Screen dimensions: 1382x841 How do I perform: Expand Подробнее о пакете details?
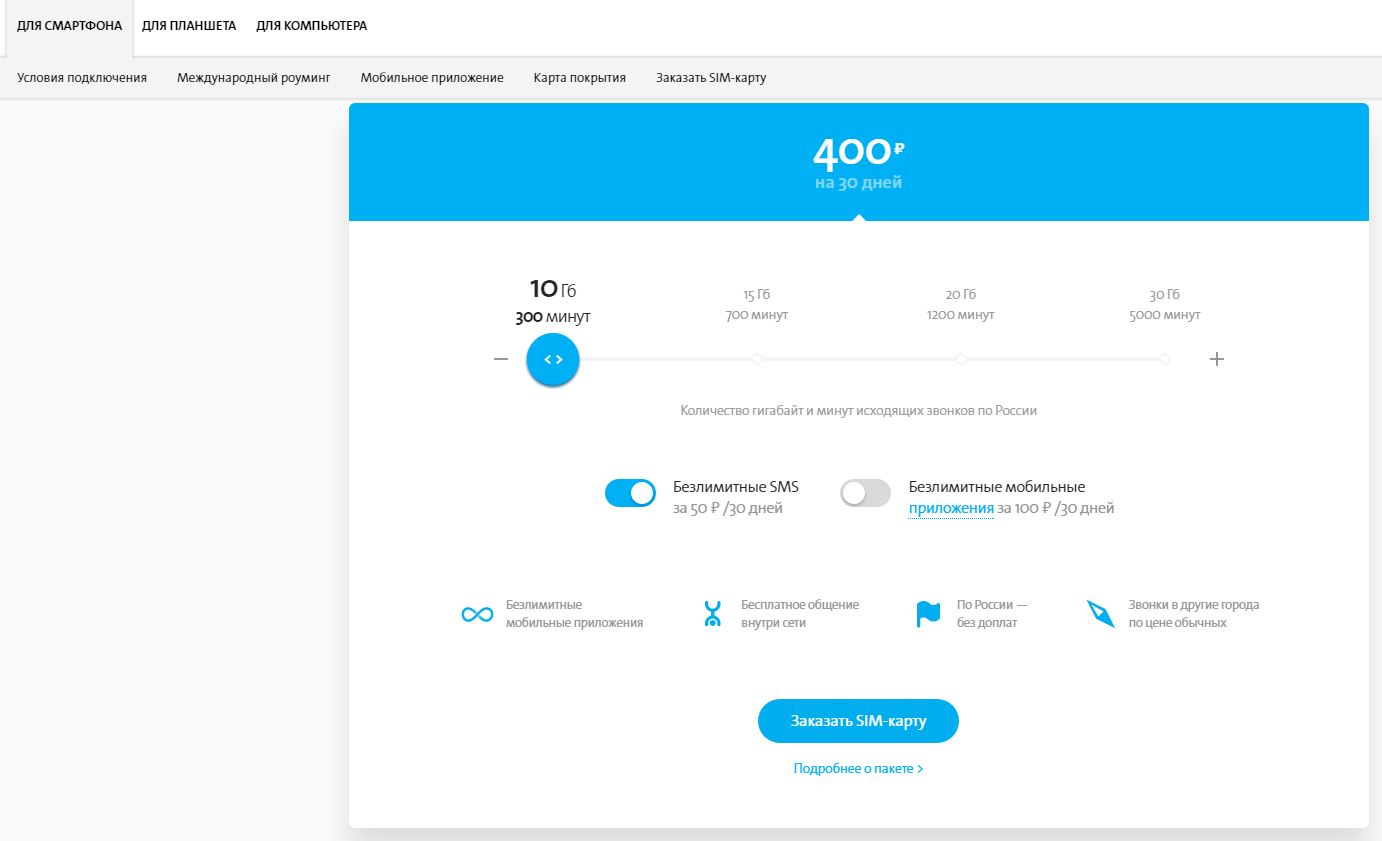point(858,769)
